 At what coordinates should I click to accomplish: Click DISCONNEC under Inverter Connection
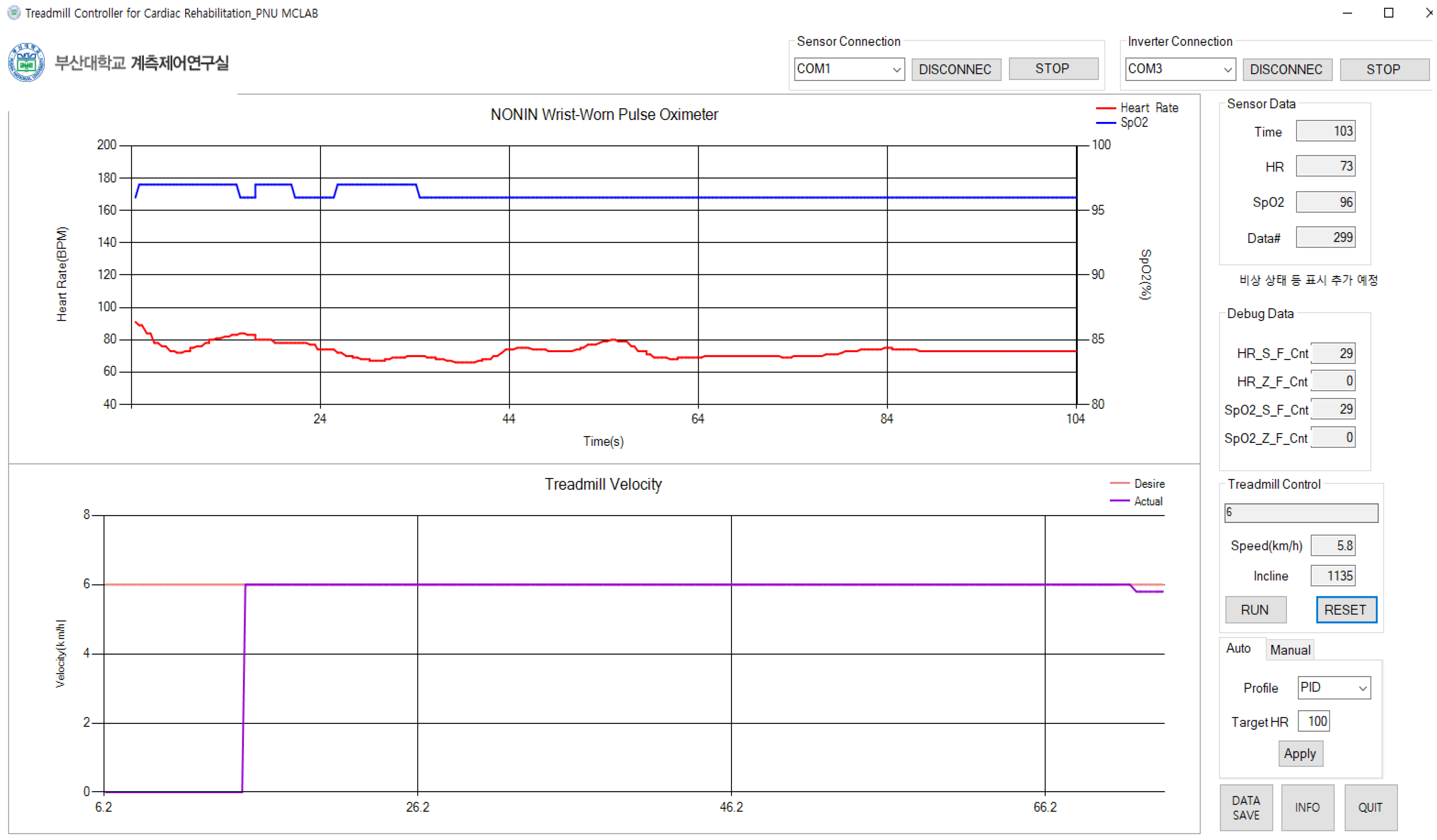tap(1287, 69)
